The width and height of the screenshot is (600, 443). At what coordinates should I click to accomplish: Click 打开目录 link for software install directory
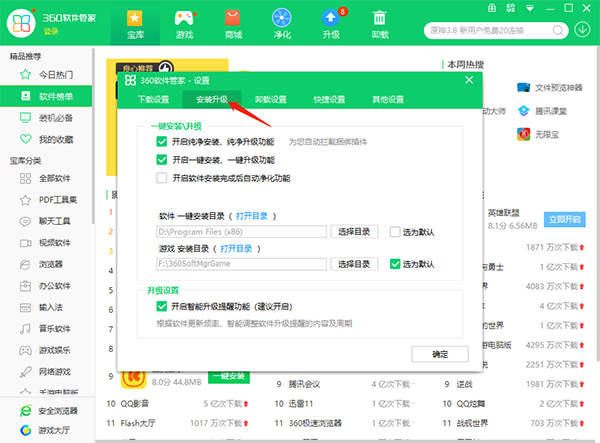click(x=252, y=215)
